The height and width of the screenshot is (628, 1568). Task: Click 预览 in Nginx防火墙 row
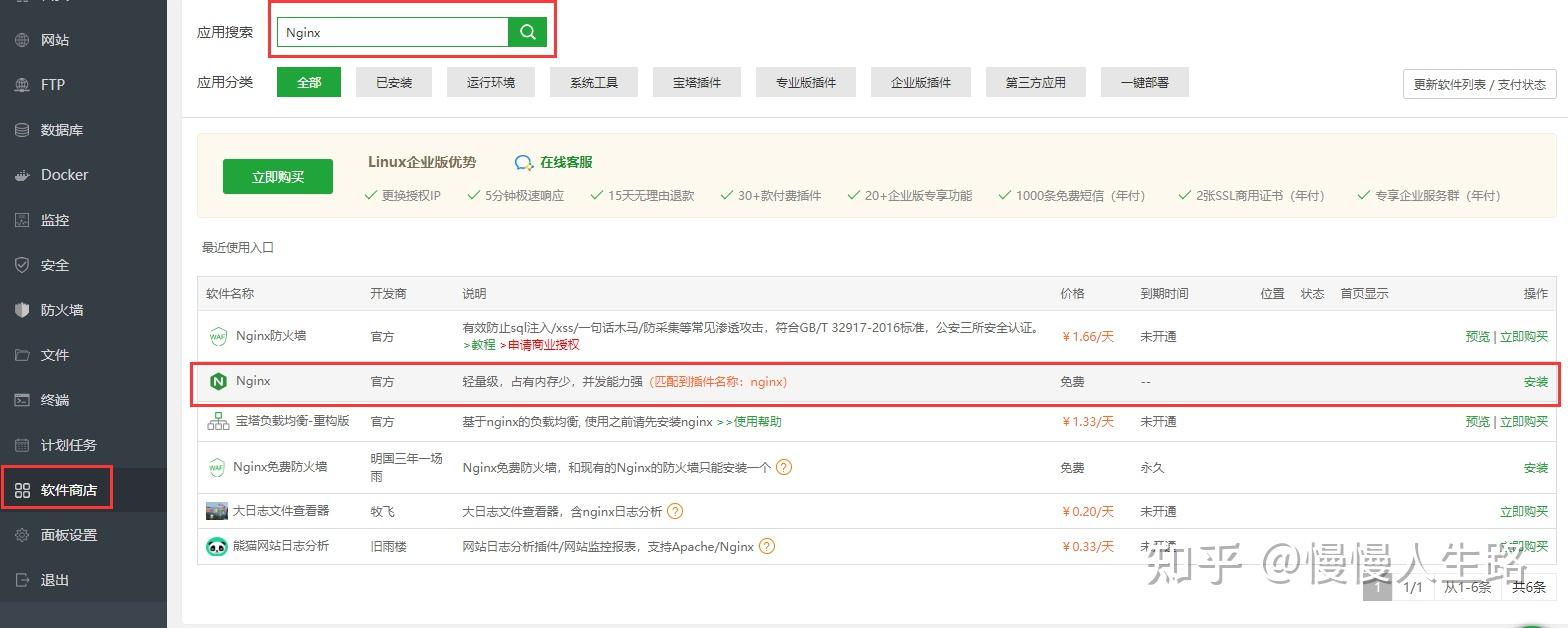[x=1477, y=336]
